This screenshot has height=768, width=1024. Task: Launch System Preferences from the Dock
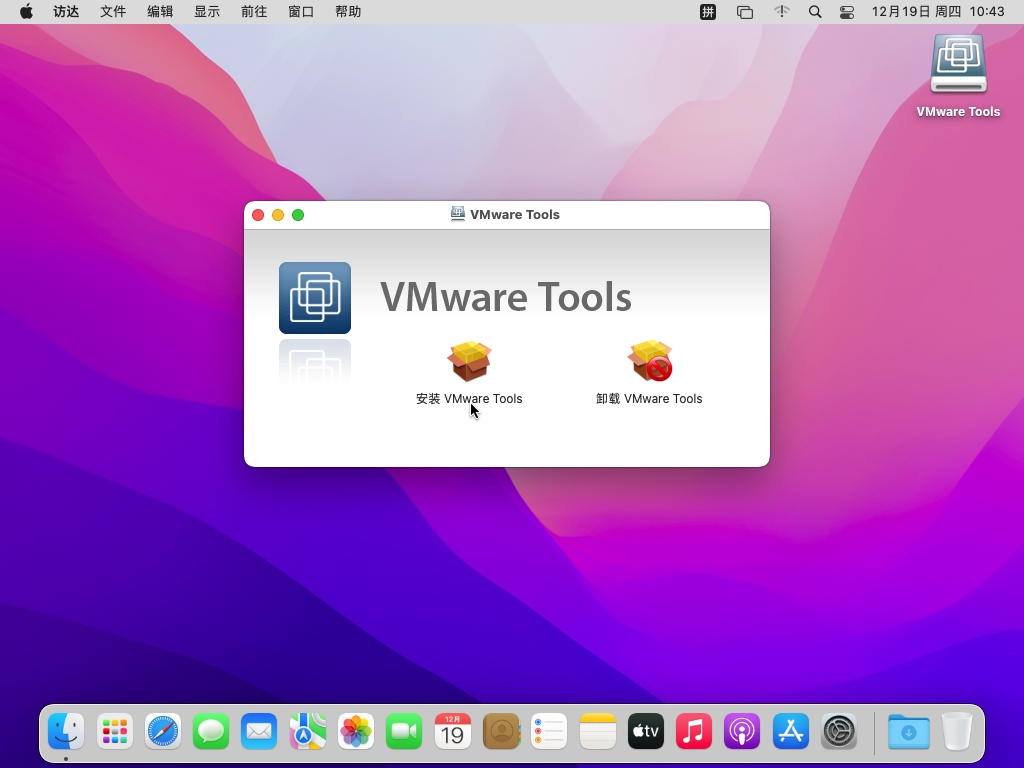(839, 732)
